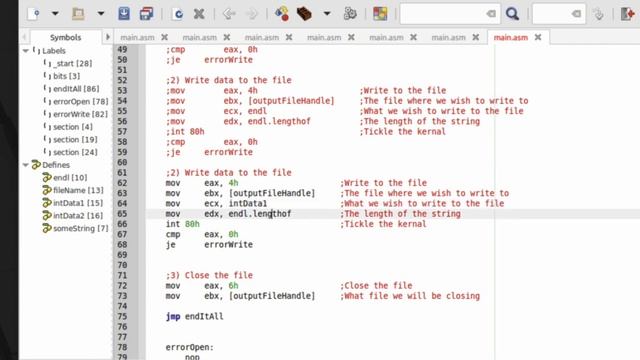The image size is (640, 360).
Task: Click the jump to line icon
Action: [598, 14]
